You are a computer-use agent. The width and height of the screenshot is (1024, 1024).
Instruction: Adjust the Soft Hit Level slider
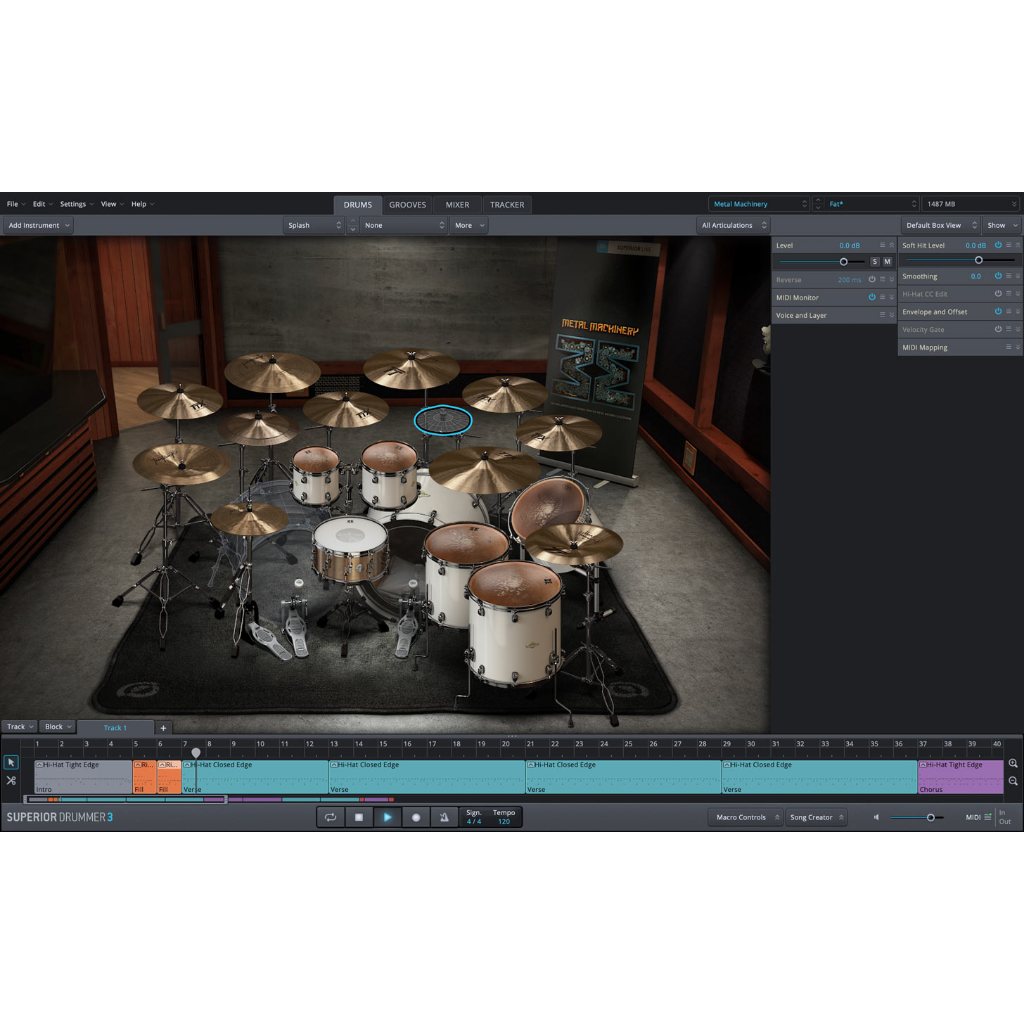[979, 260]
